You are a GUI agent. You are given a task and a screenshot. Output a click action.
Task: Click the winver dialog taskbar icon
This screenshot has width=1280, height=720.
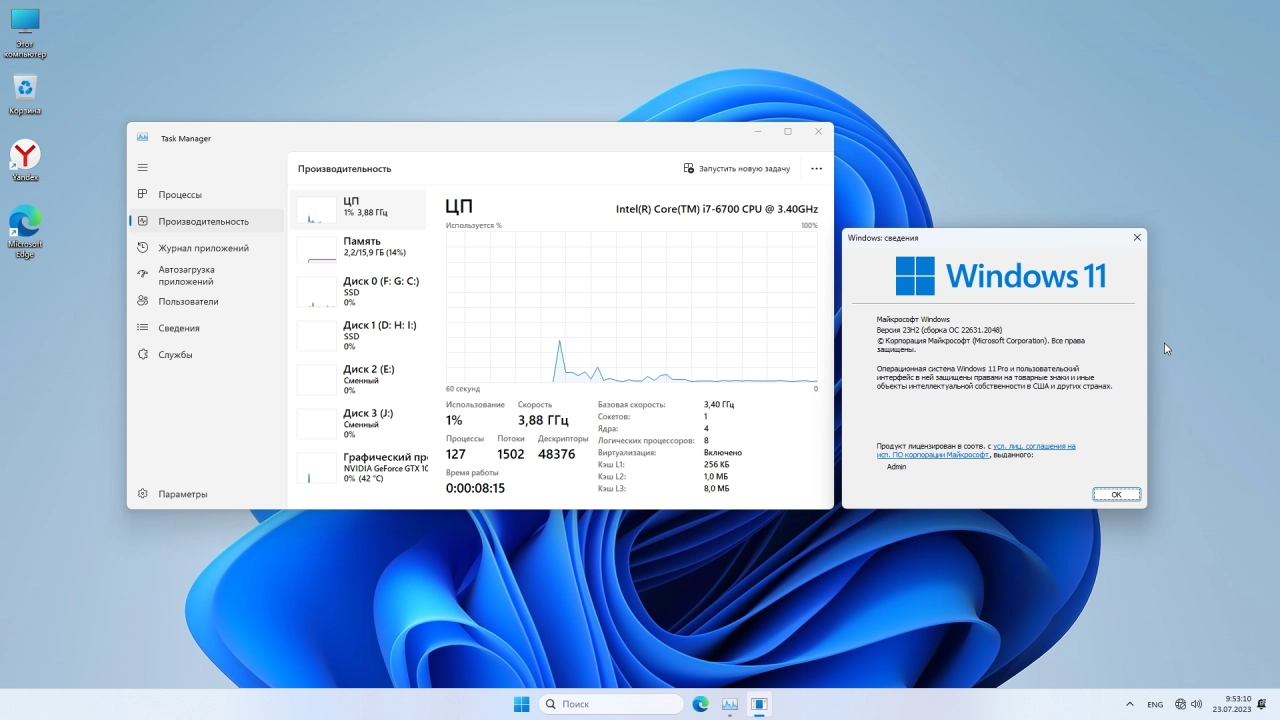[759, 704]
